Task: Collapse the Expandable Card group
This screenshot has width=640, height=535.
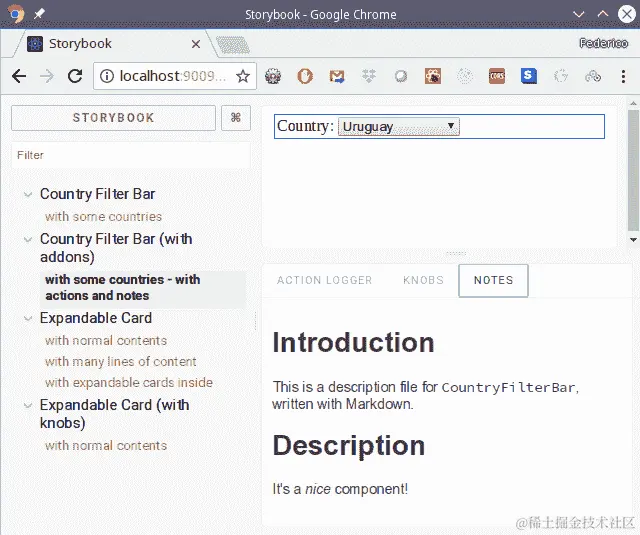Action: point(96,318)
